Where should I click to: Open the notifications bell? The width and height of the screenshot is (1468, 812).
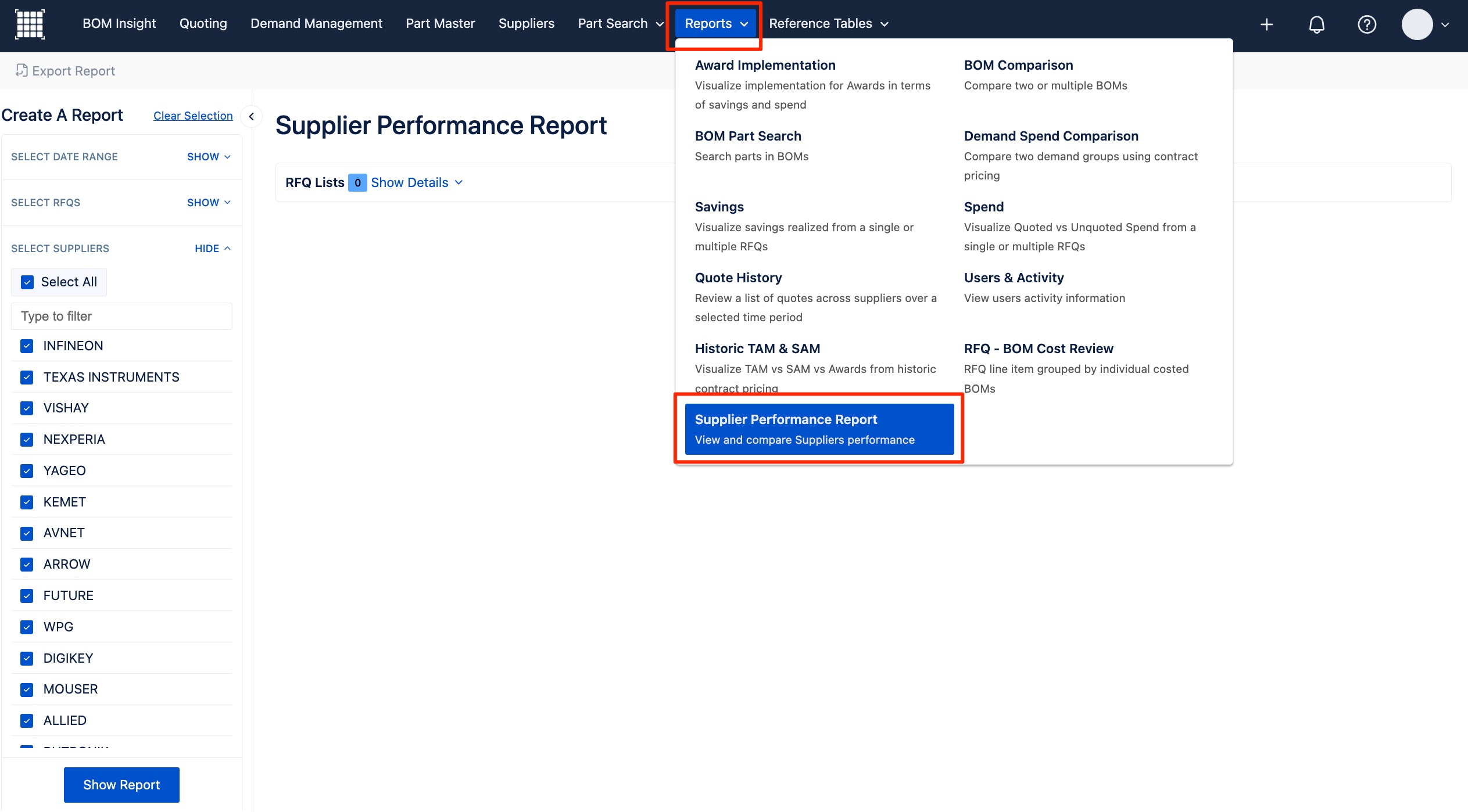1316,24
